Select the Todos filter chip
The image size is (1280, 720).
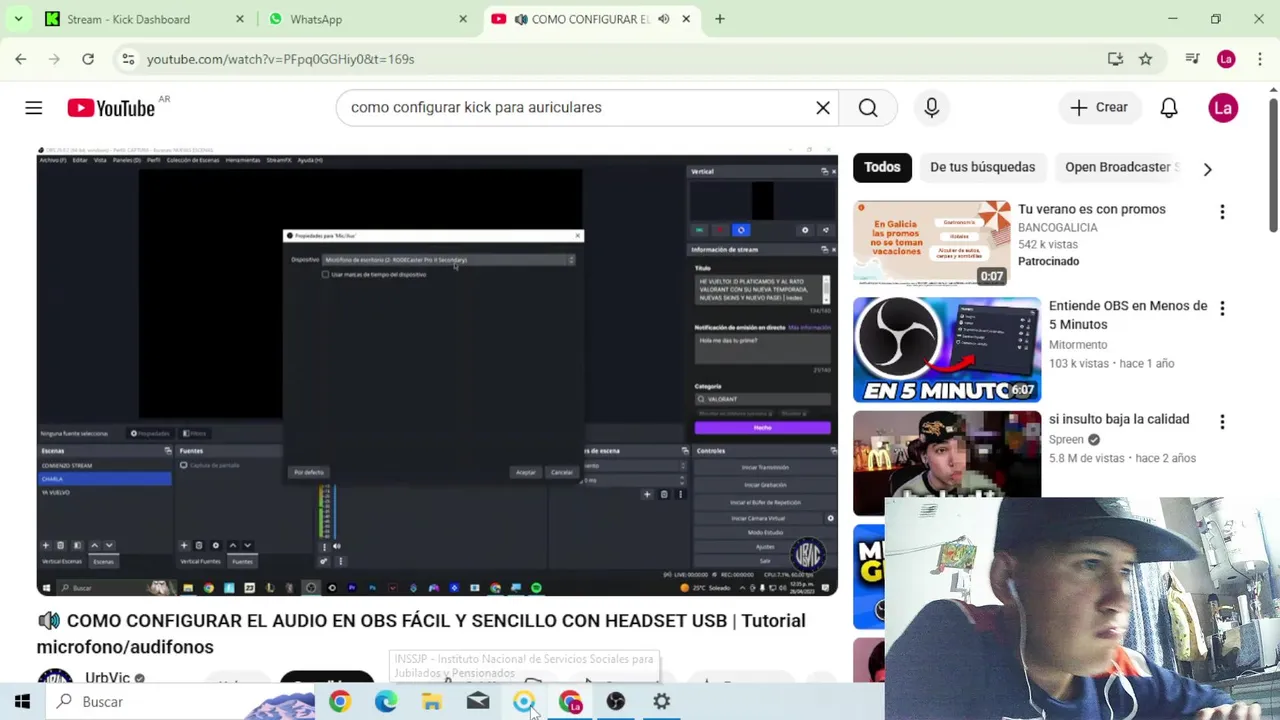(882, 167)
